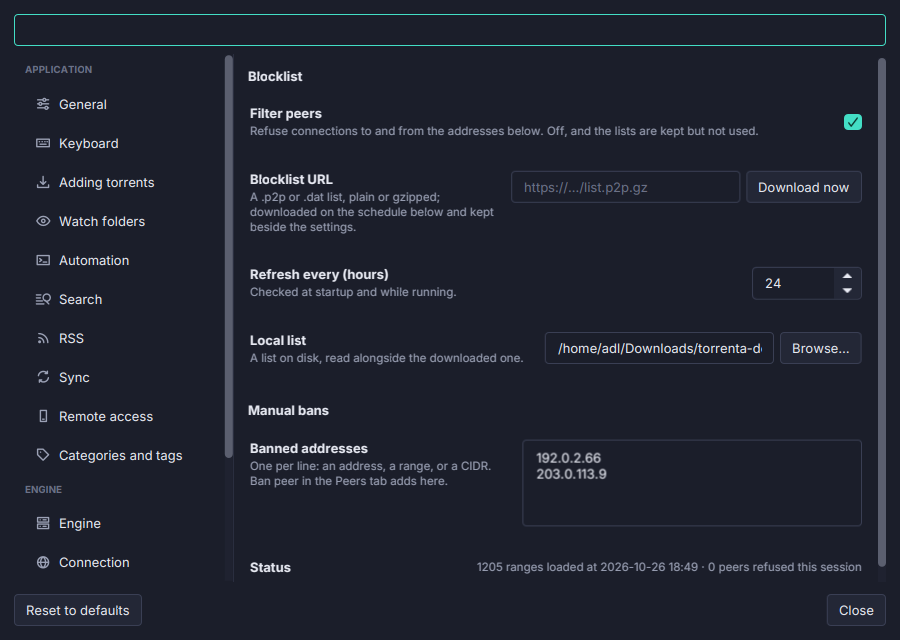Viewport: 900px width, 640px height.
Task: Click the Engine server icon
Action: coord(43,523)
